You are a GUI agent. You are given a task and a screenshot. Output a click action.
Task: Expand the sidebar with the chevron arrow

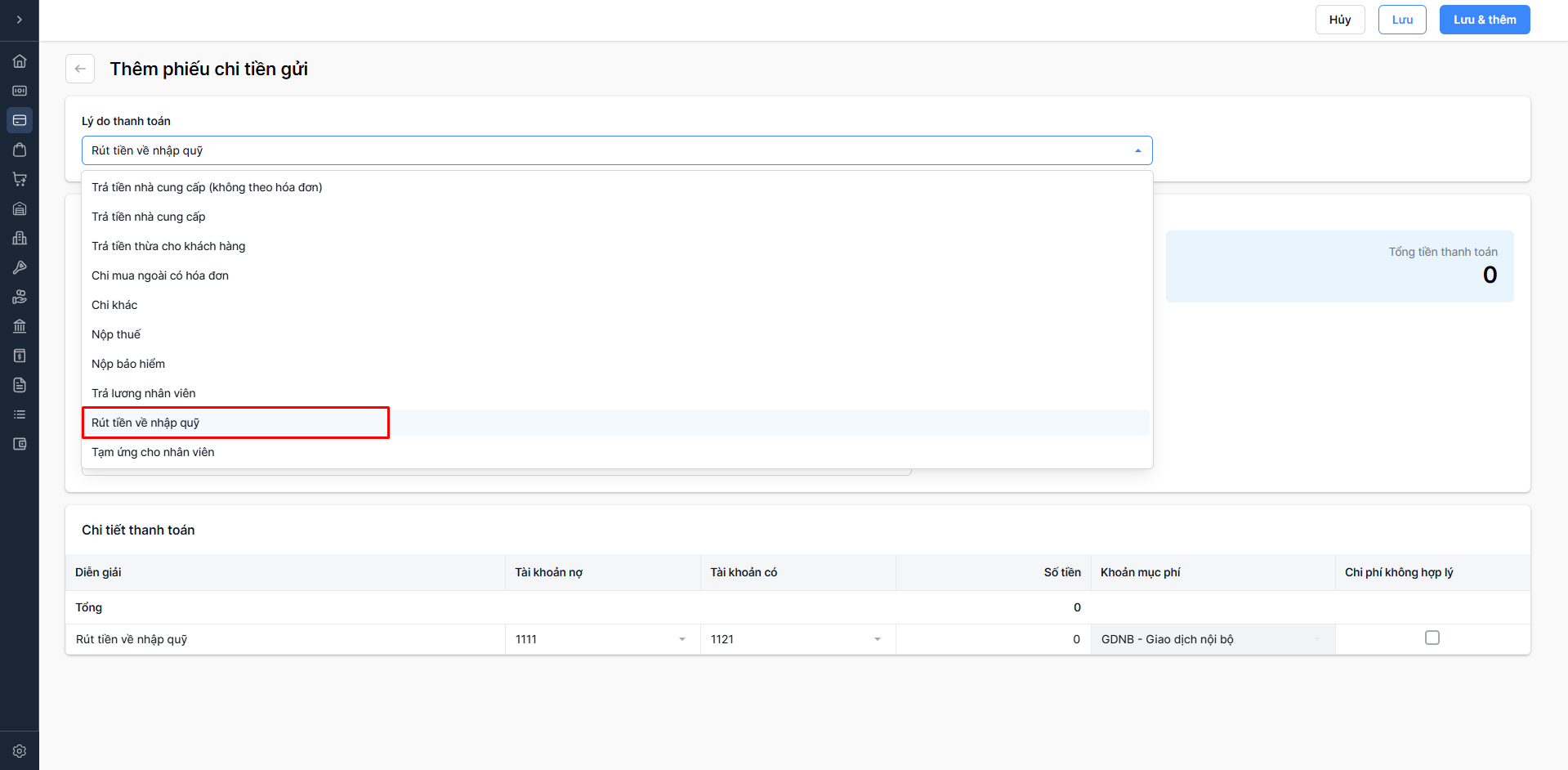pyautogui.click(x=20, y=20)
